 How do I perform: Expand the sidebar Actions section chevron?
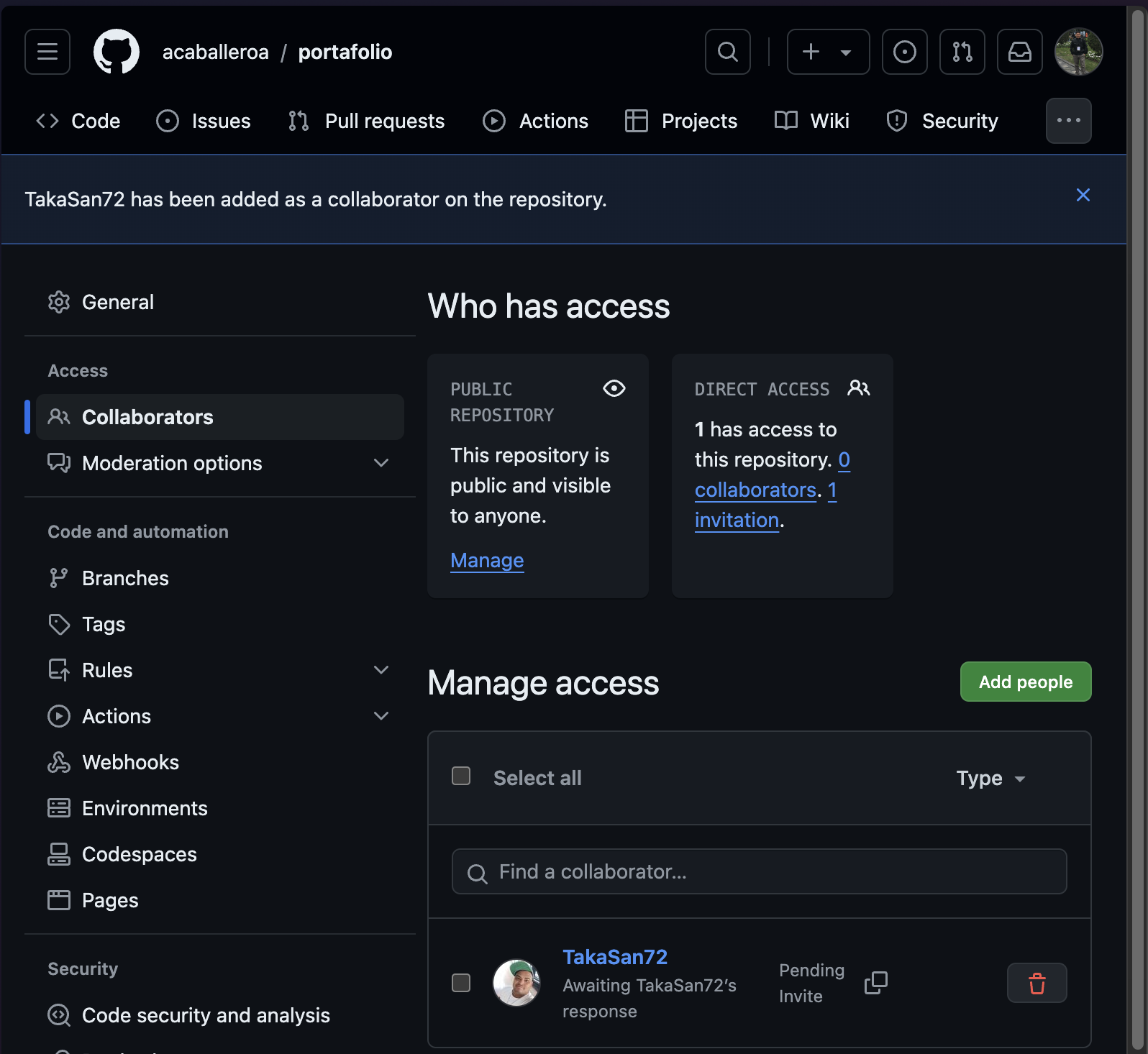pyautogui.click(x=381, y=716)
